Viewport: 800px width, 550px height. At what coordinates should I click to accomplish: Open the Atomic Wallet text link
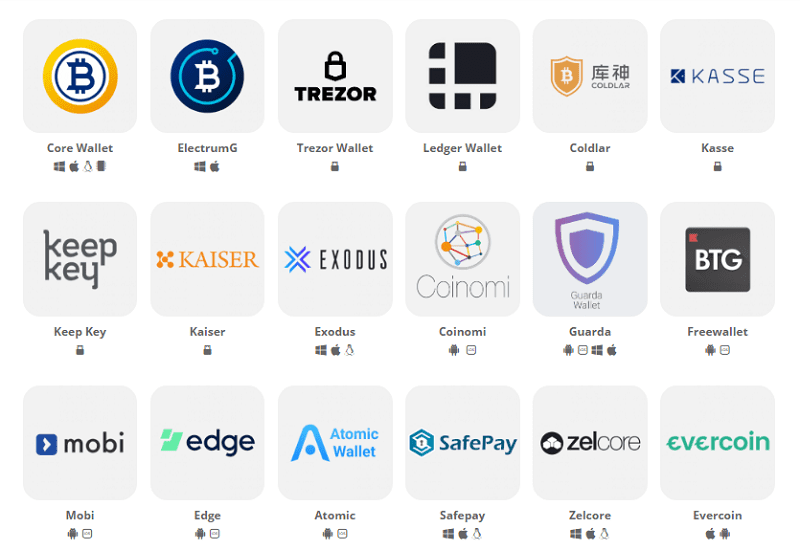click(335, 515)
